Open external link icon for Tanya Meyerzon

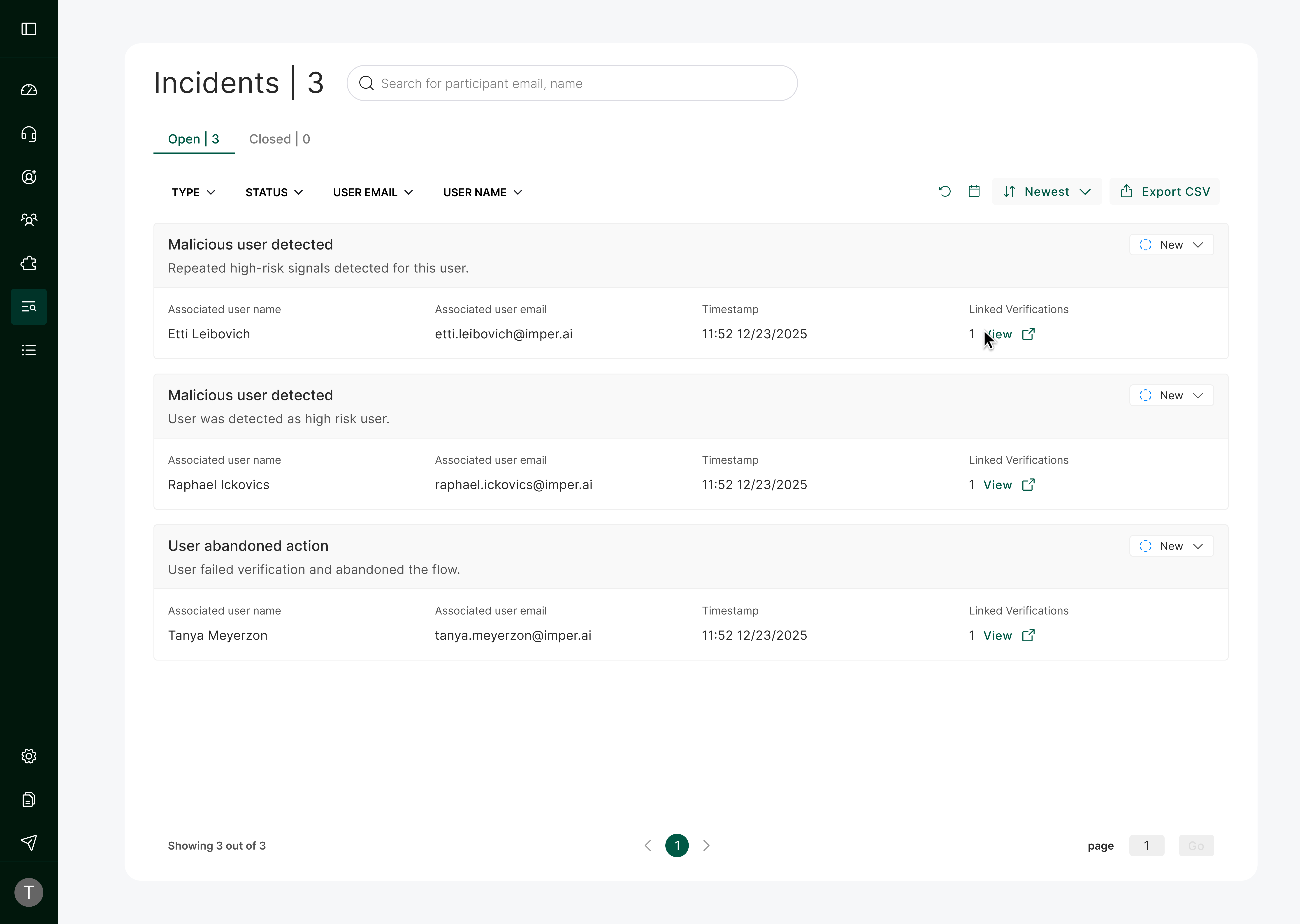click(x=1028, y=635)
